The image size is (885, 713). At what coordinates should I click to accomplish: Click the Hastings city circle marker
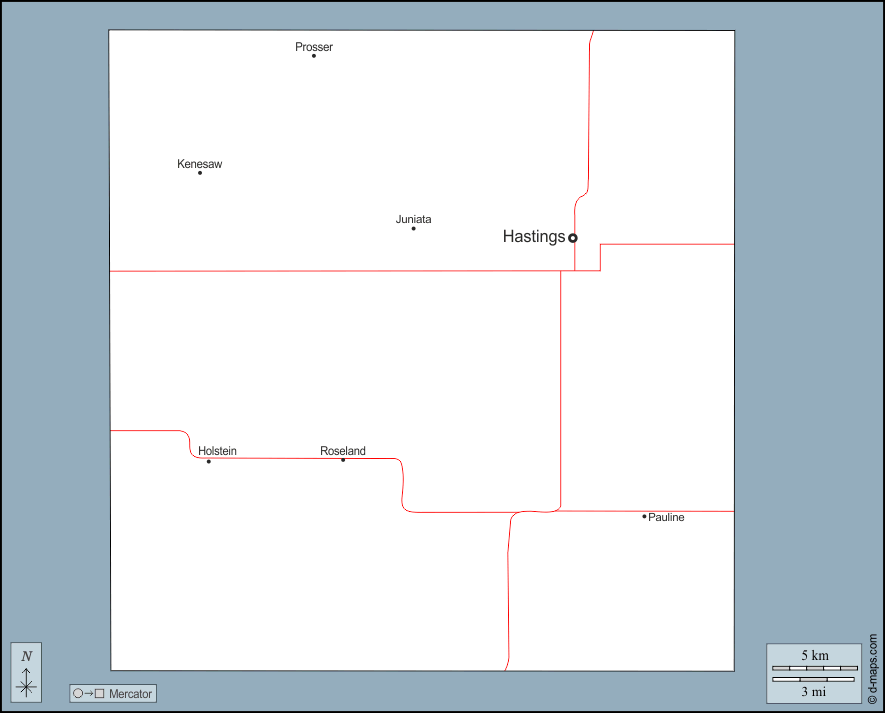click(x=572, y=238)
